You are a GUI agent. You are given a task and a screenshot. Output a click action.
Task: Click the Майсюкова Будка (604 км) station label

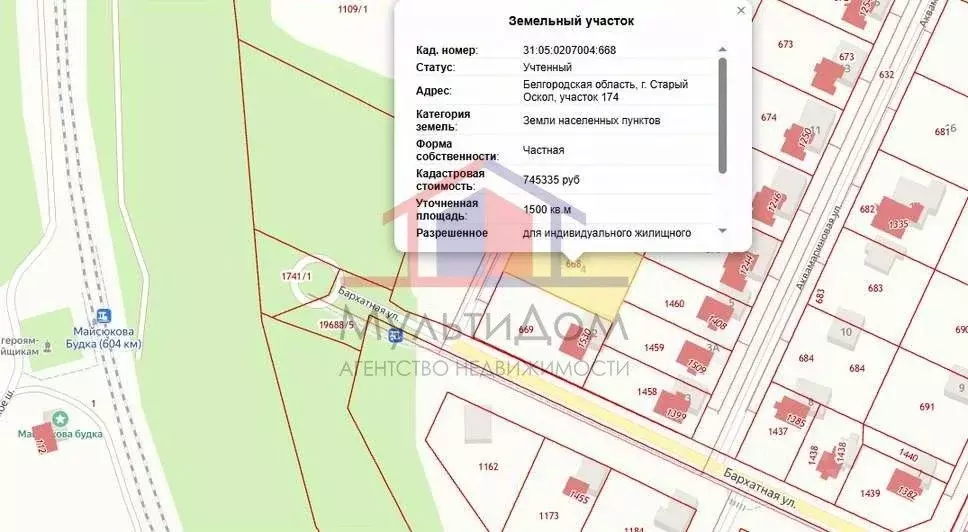(x=105, y=338)
